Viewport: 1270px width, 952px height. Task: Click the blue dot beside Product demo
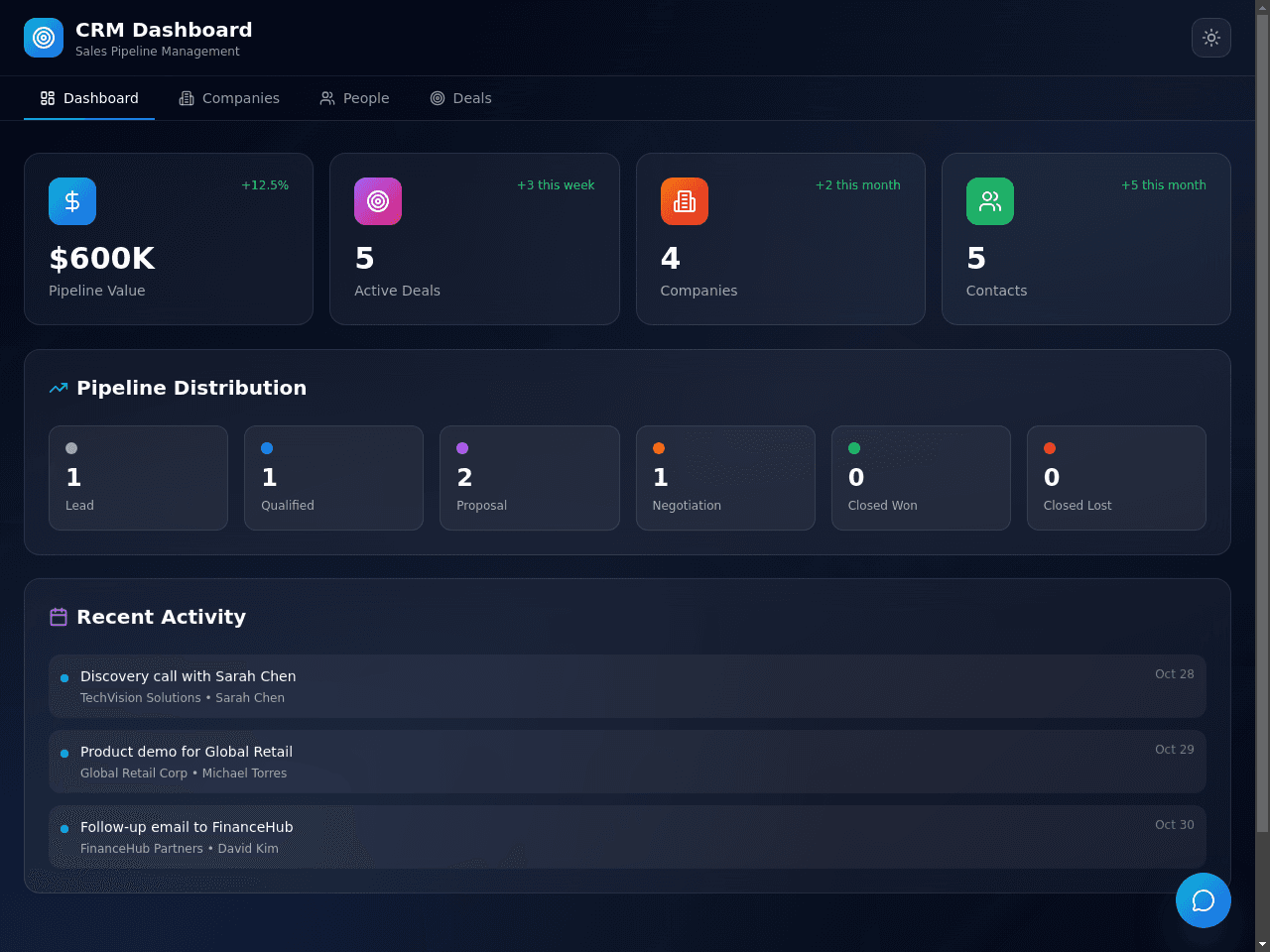pyautogui.click(x=64, y=754)
